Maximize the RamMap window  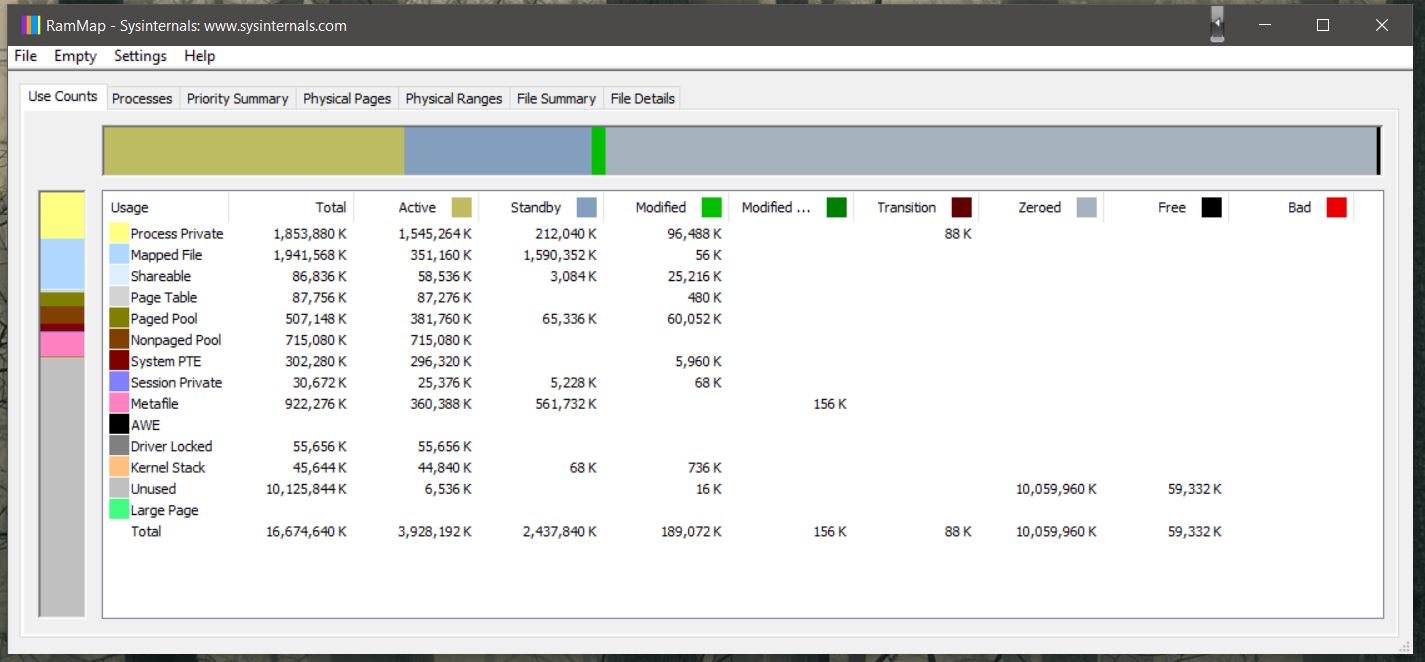tap(1322, 26)
